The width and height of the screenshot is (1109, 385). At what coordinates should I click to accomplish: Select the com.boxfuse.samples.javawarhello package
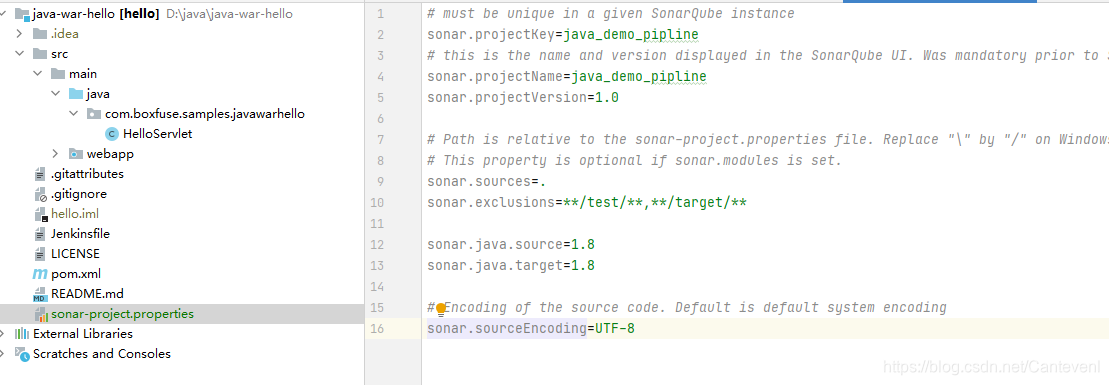click(x=205, y=113)
